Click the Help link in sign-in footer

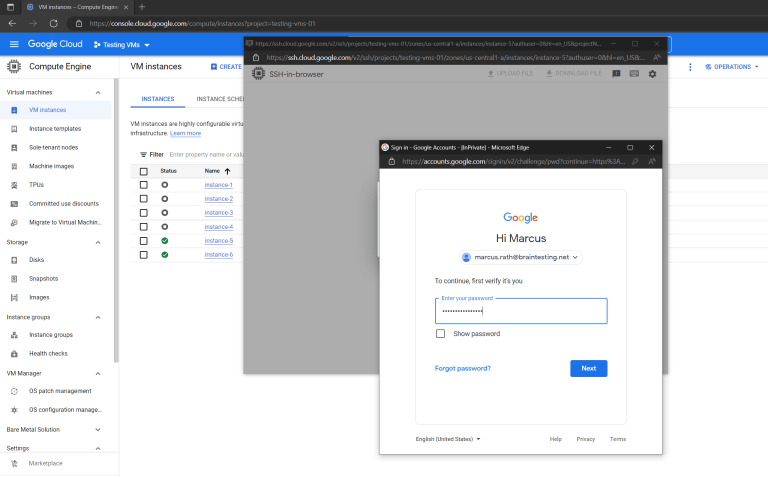tap(555, 439)
